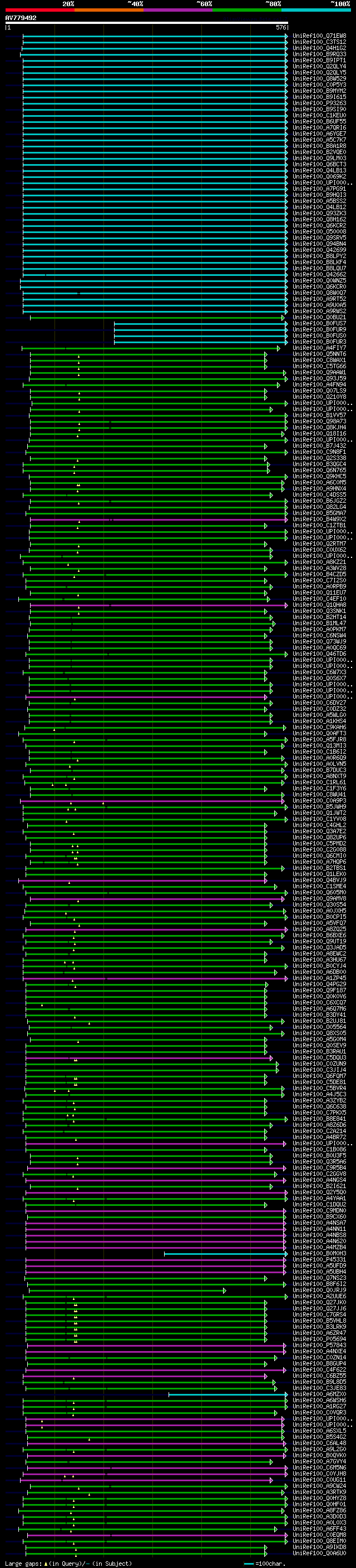
Task: Click label UniRef100_P57843
Action: pos(319,1344)
